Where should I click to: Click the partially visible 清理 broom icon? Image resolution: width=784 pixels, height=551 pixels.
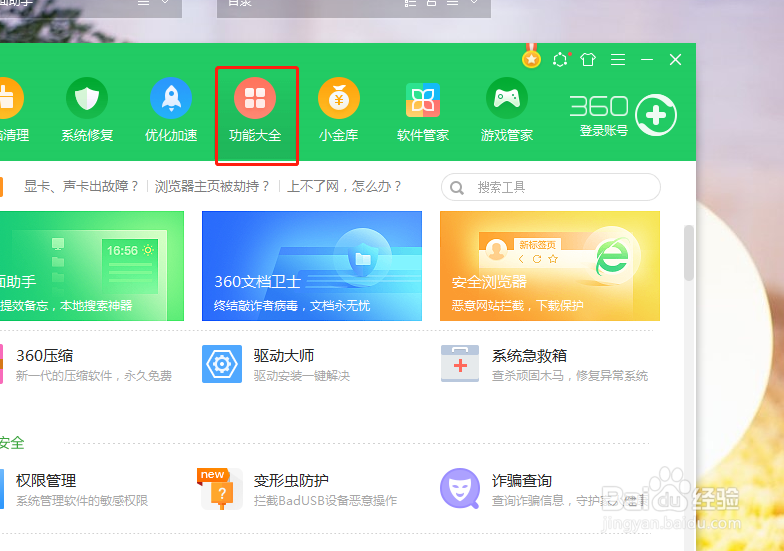10,98
